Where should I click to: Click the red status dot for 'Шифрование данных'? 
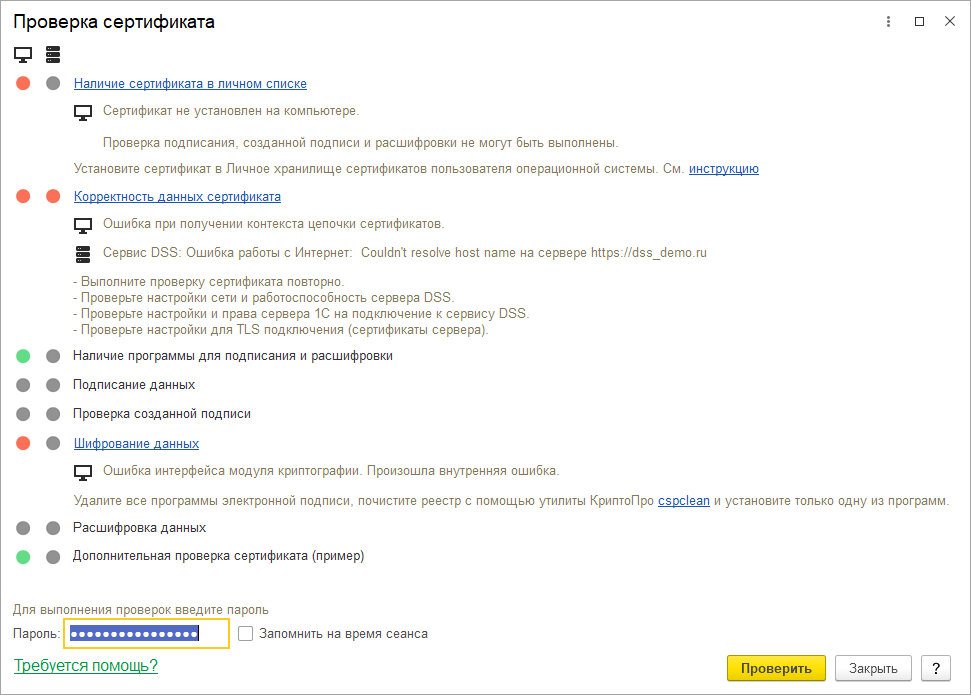(23, 443)
